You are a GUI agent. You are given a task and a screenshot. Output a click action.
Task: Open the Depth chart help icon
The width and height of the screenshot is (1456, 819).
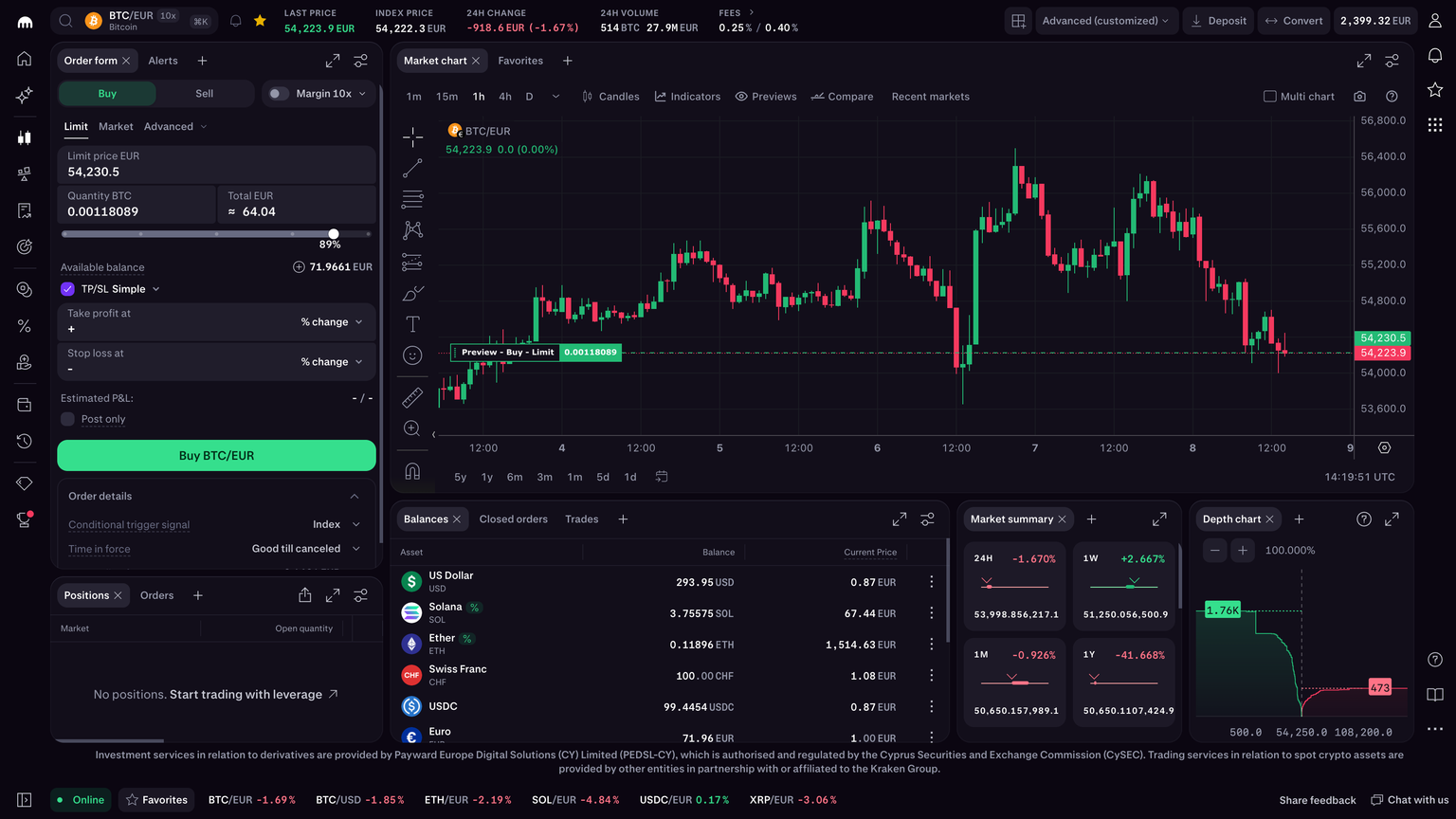pos(1364,519)
